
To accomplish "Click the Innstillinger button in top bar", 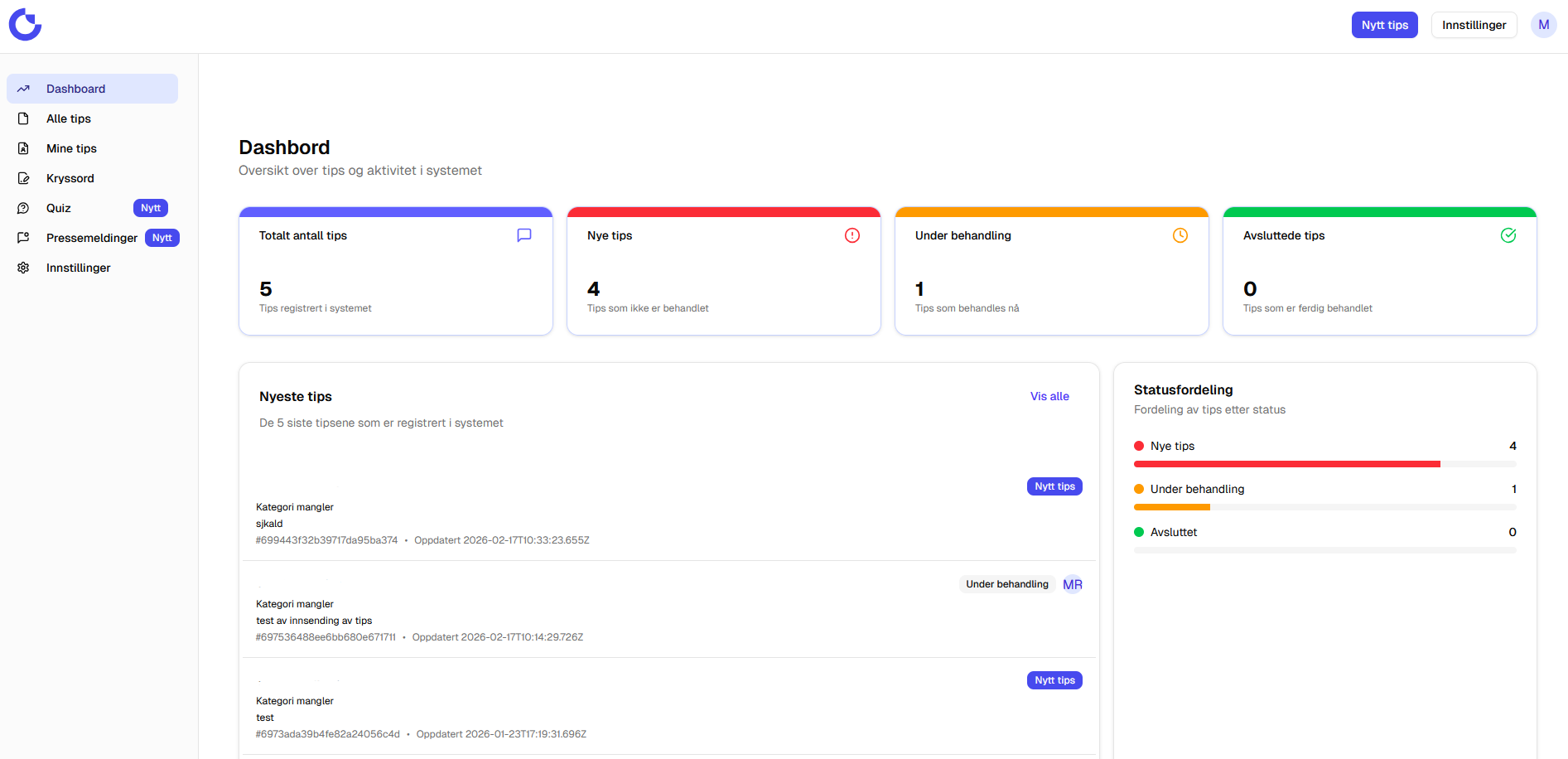I will 1474,25.
